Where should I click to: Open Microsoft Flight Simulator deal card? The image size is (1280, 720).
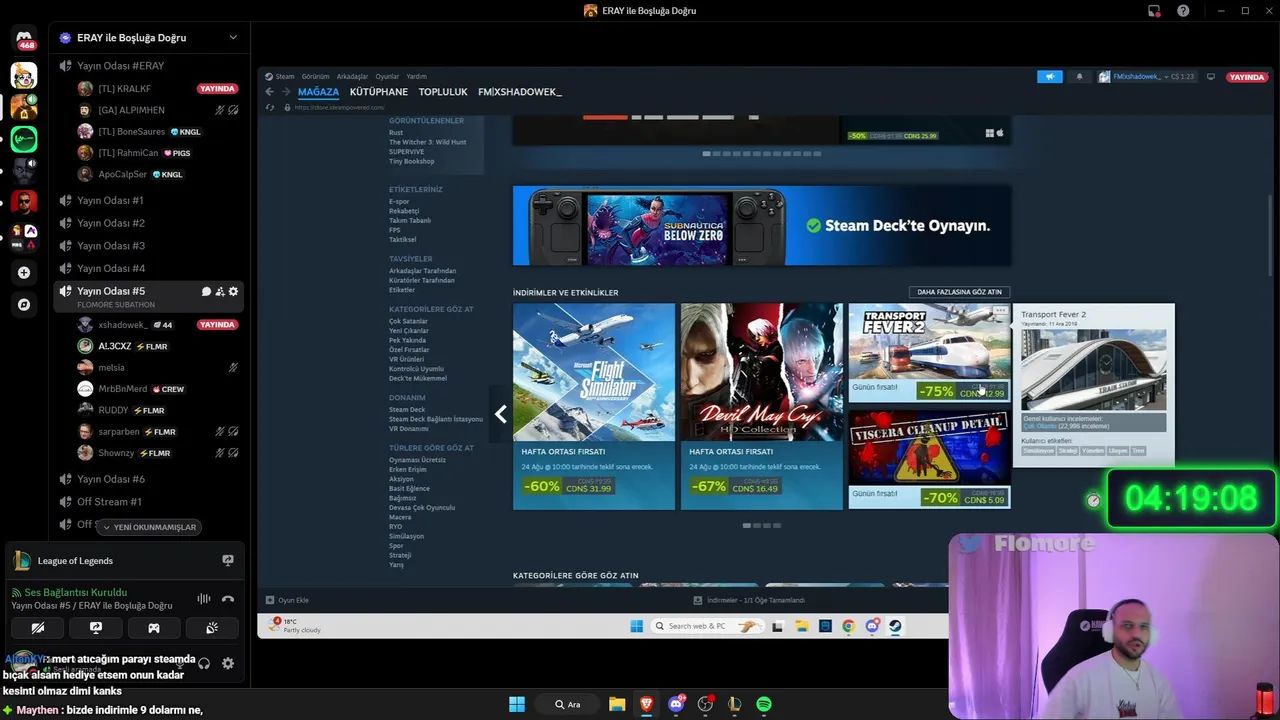tap(594, 406)
